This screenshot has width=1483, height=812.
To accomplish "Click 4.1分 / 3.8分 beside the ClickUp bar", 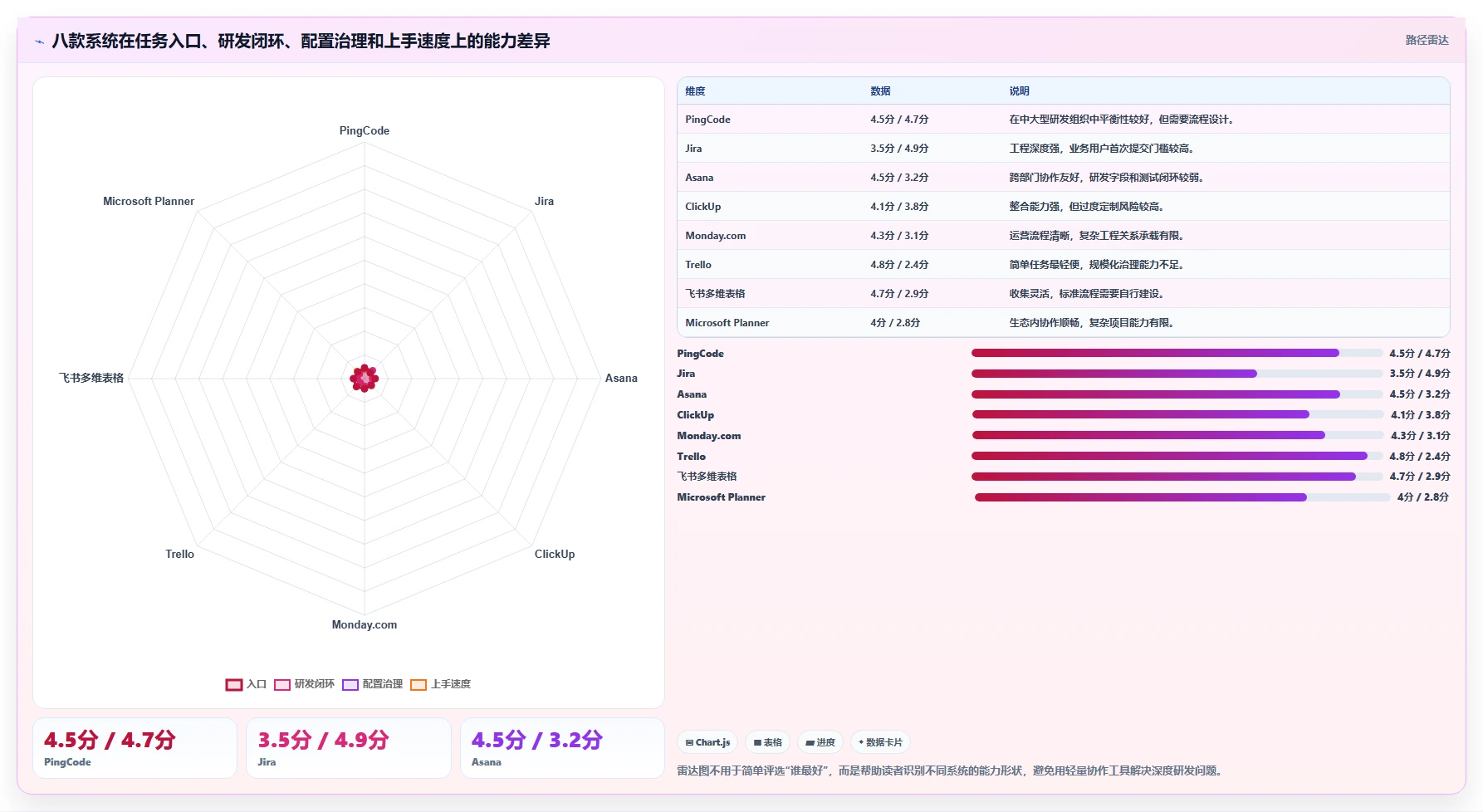I will [x=1421, y=415].
